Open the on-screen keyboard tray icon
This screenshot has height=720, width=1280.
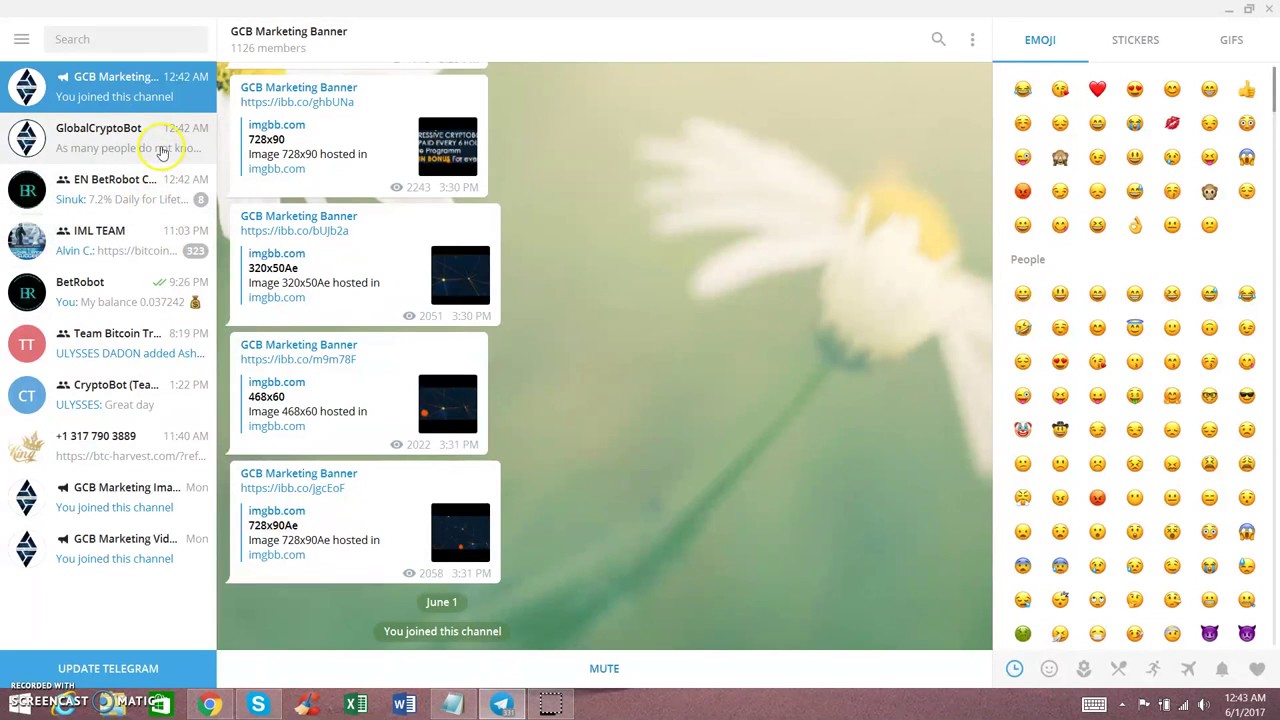pos(1094,705)
